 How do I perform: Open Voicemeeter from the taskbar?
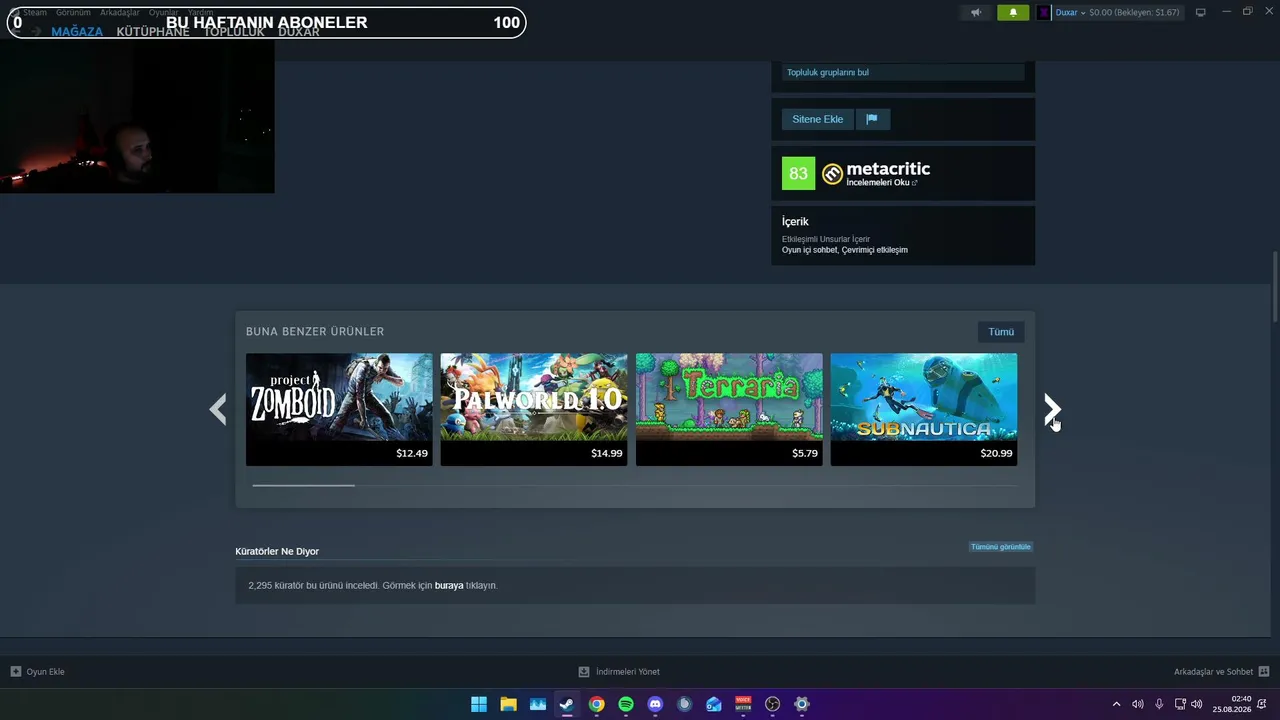[x=743, y=704]
